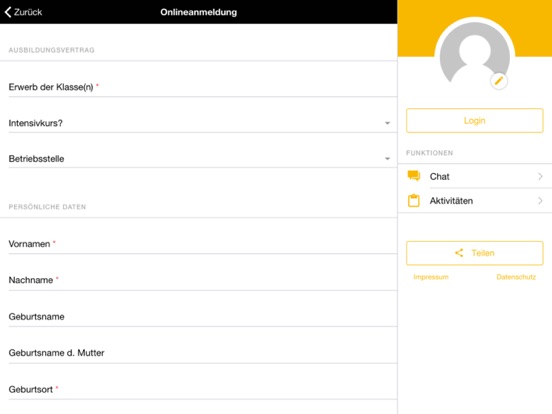Focus the Nachname input field
Screen dimensions: 552x414
[x=203, y=280]
